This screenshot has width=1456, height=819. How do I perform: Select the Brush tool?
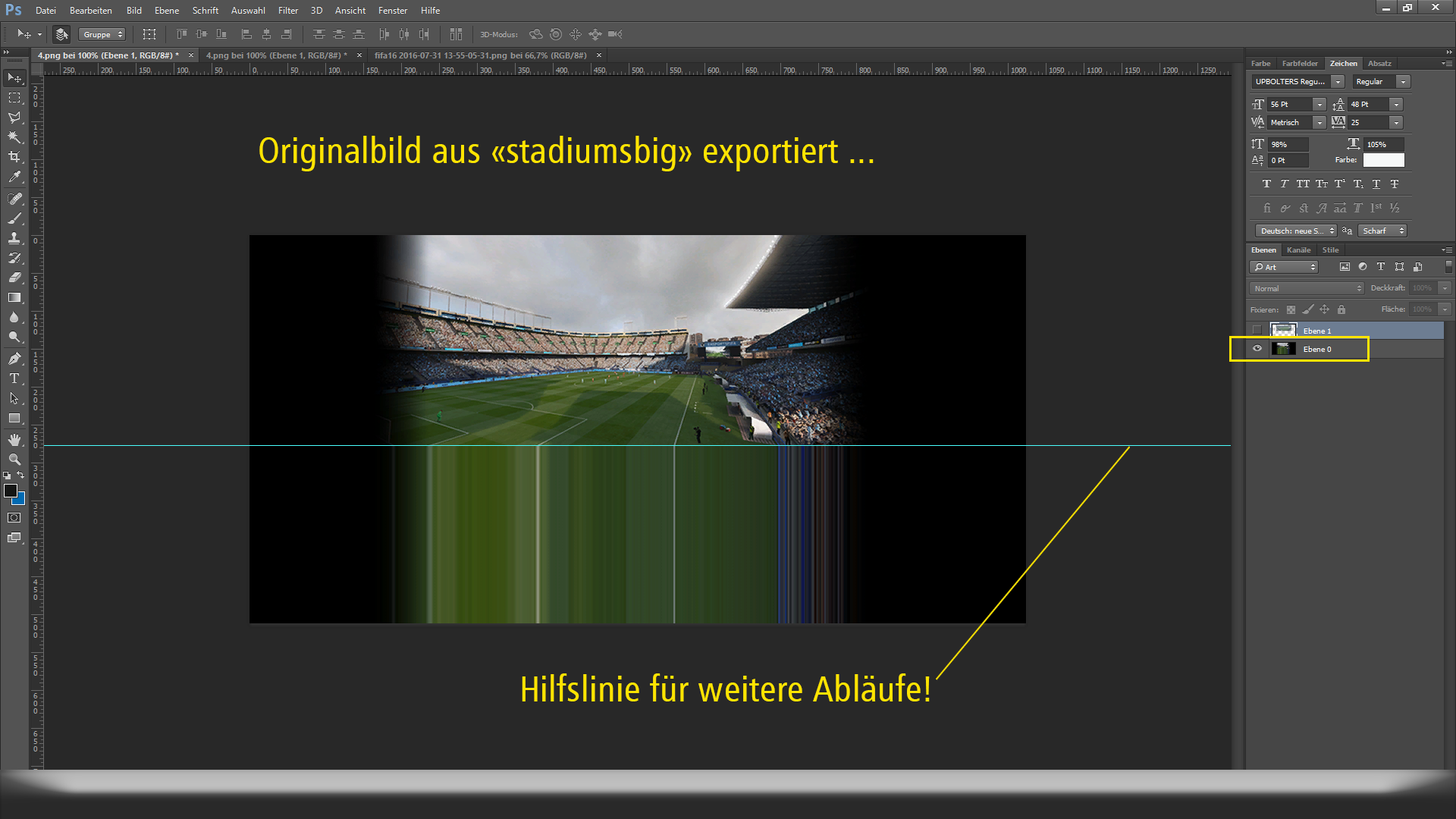pyautogui.click(x=14, y=218)
